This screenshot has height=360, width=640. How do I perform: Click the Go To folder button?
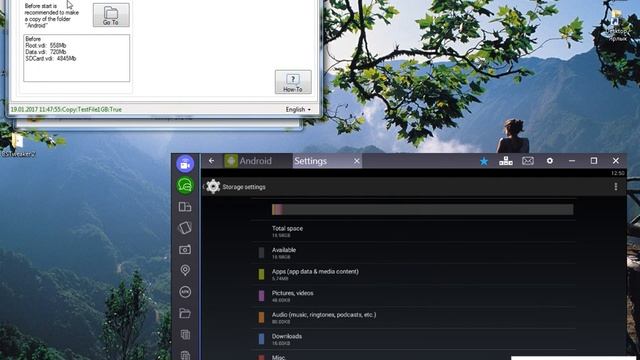(111, 15)
